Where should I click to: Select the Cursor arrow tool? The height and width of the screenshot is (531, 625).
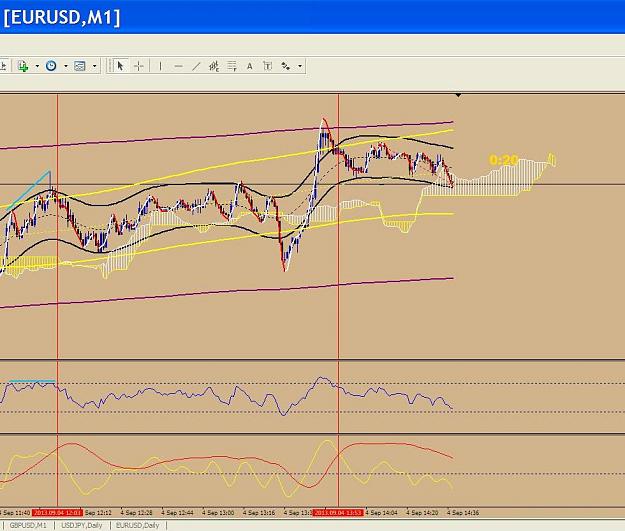120,66
